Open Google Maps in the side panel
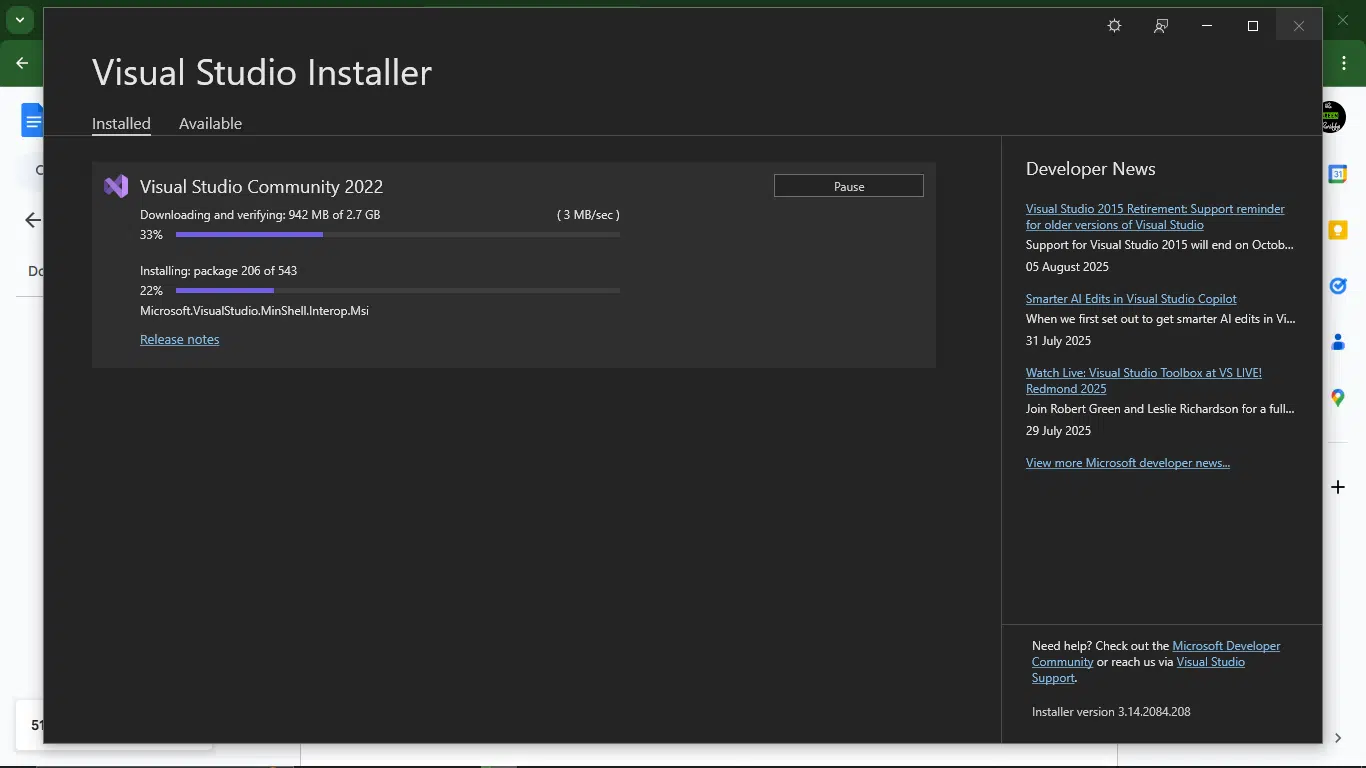This screenshot has height=768, width=1366. tap(1338, 398)
